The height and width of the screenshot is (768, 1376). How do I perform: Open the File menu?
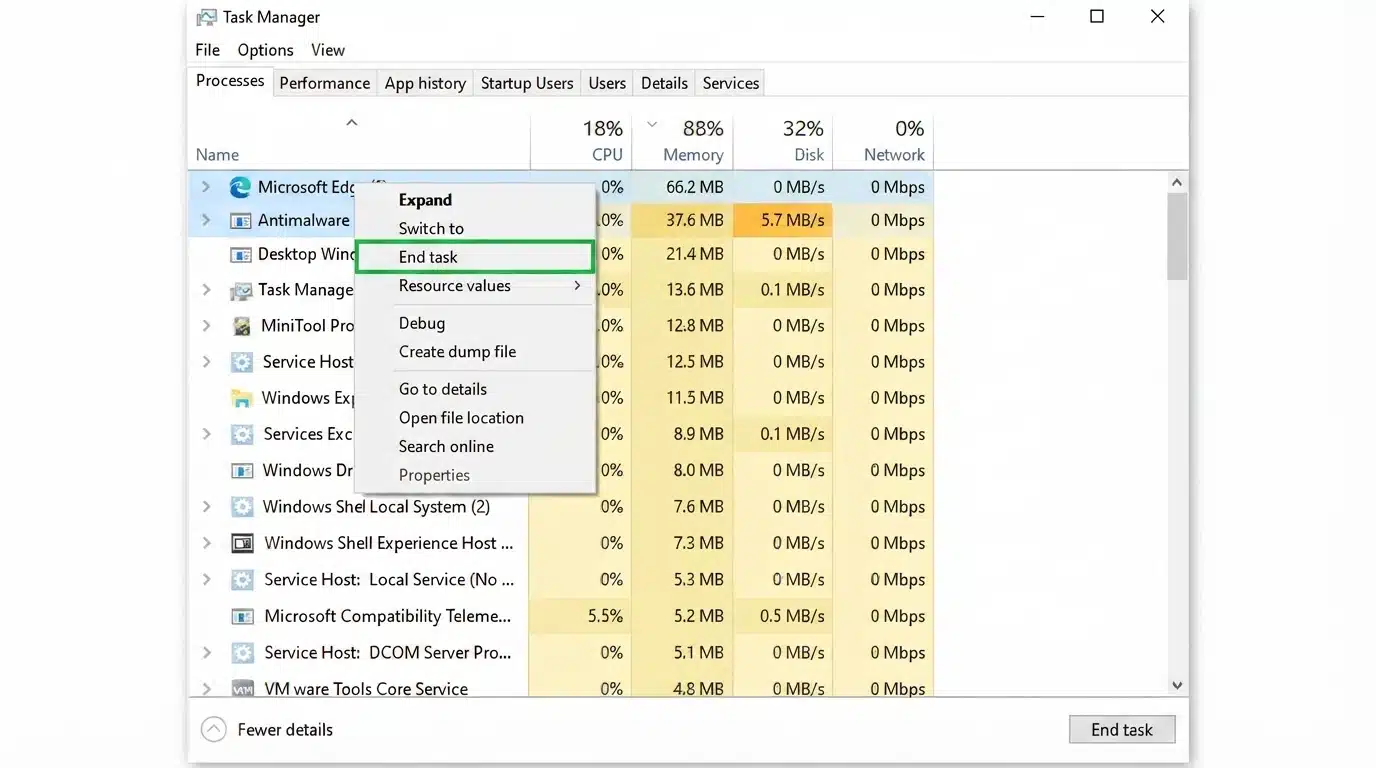pos(207,50)
